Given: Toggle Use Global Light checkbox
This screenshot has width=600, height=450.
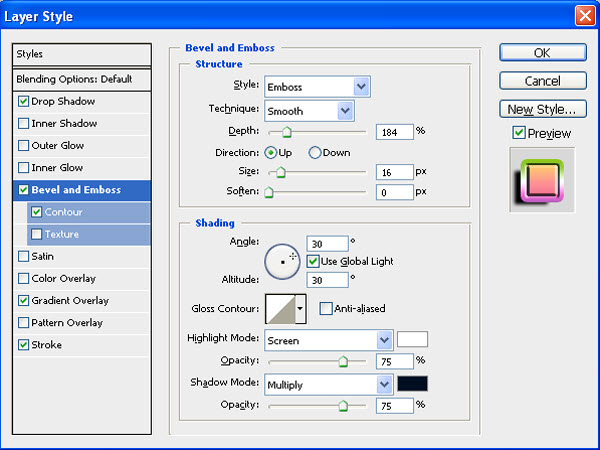Looking at the screenshot, I should (x=313, y=262).
